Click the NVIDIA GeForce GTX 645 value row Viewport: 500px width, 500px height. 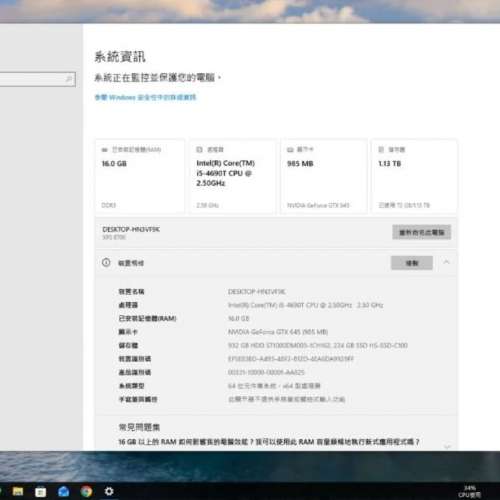278,332
